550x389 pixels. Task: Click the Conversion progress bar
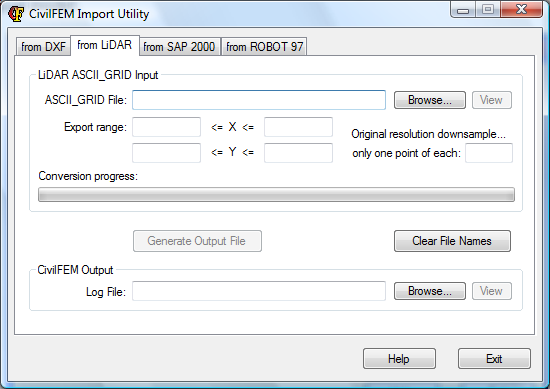[x=276, y=195]
